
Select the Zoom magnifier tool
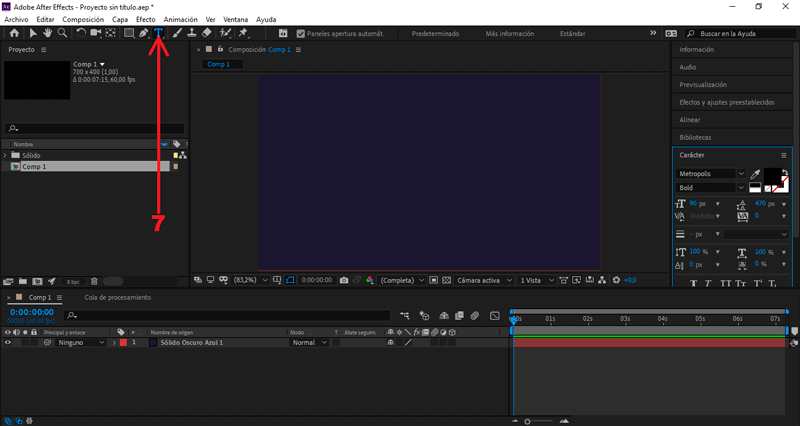click(x=62, y=33)
